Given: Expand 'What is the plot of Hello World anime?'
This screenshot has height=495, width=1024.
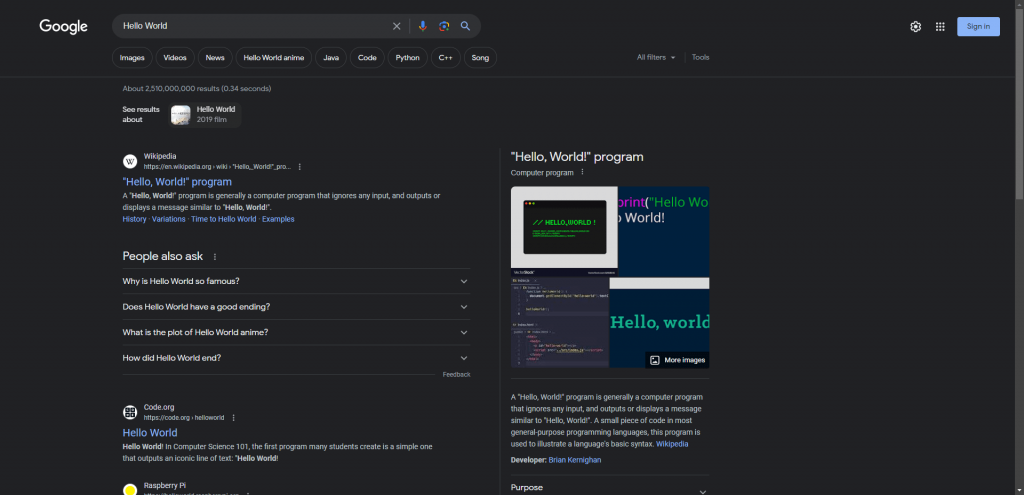Looking at the screenshot, I should pos(296,332).
